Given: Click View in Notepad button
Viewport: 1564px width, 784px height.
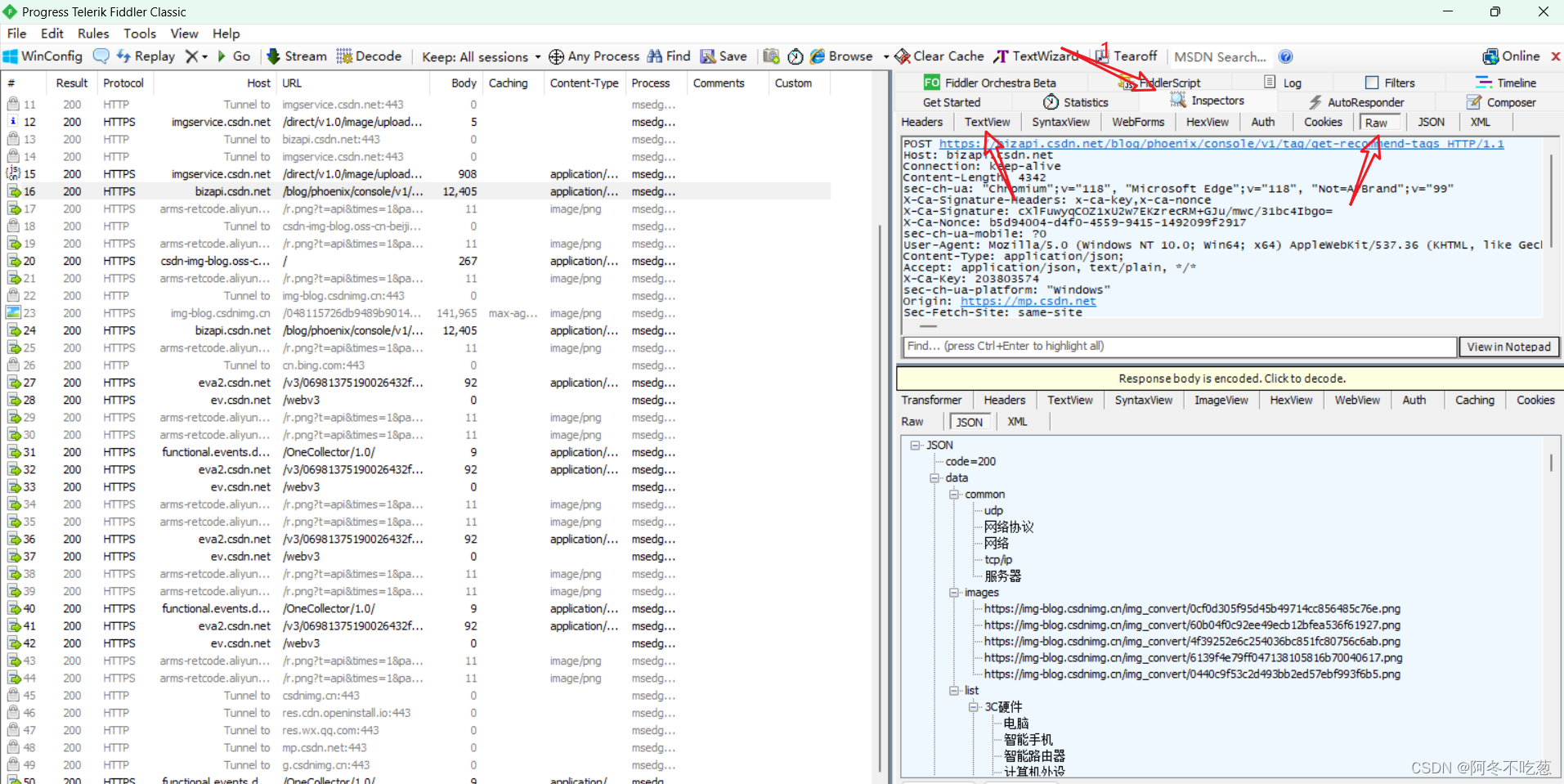Looking at the screenshot, I should coord(1508,347).
